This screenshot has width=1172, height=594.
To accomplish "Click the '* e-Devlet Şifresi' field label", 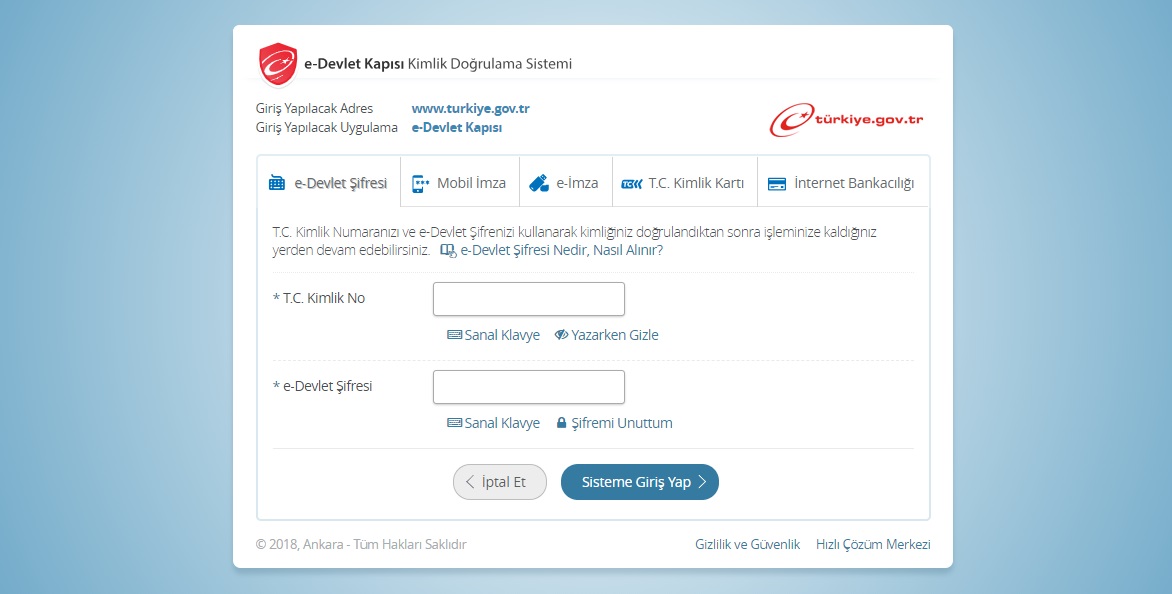I will tap(323, 386).
